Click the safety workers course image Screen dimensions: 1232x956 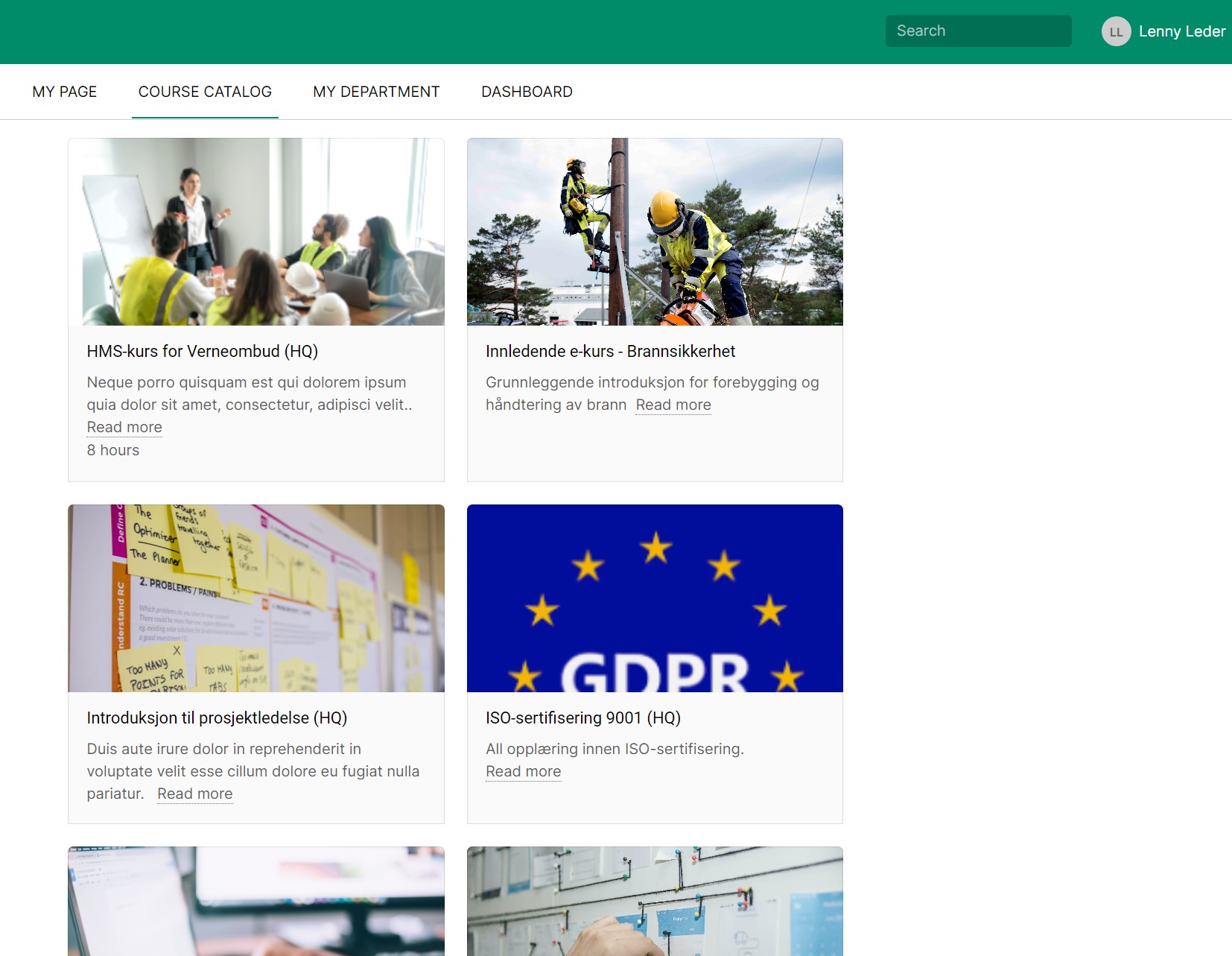(655, 231)
